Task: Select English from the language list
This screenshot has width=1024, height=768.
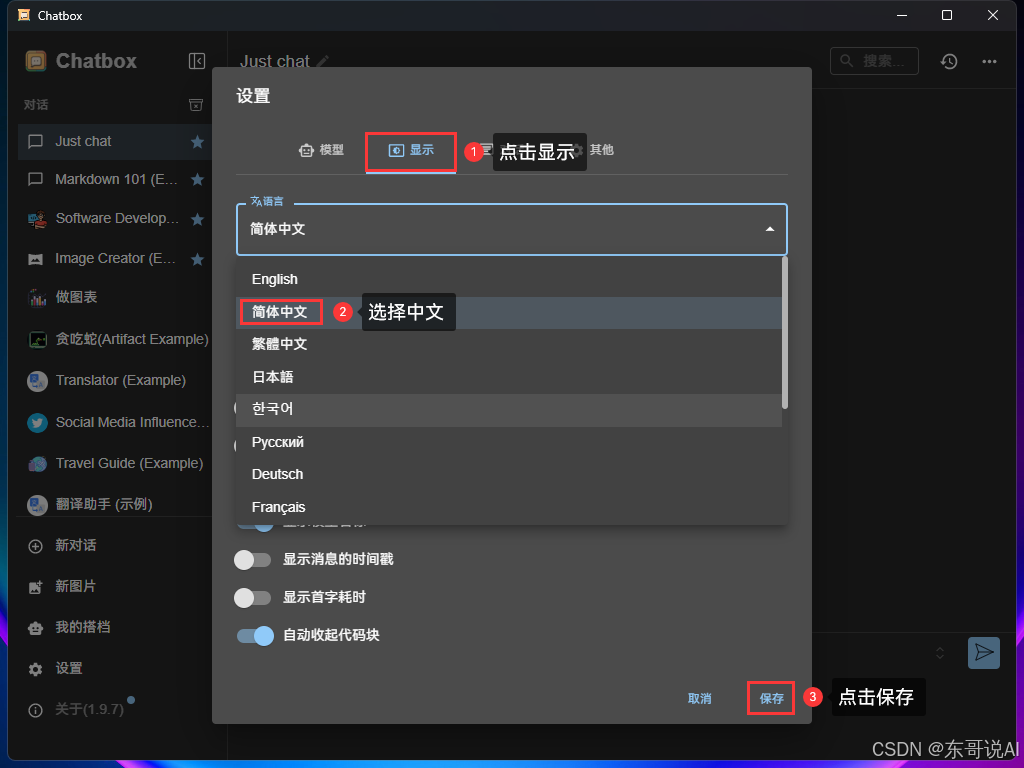Action: pyautogui.click(x=509, y=280)
